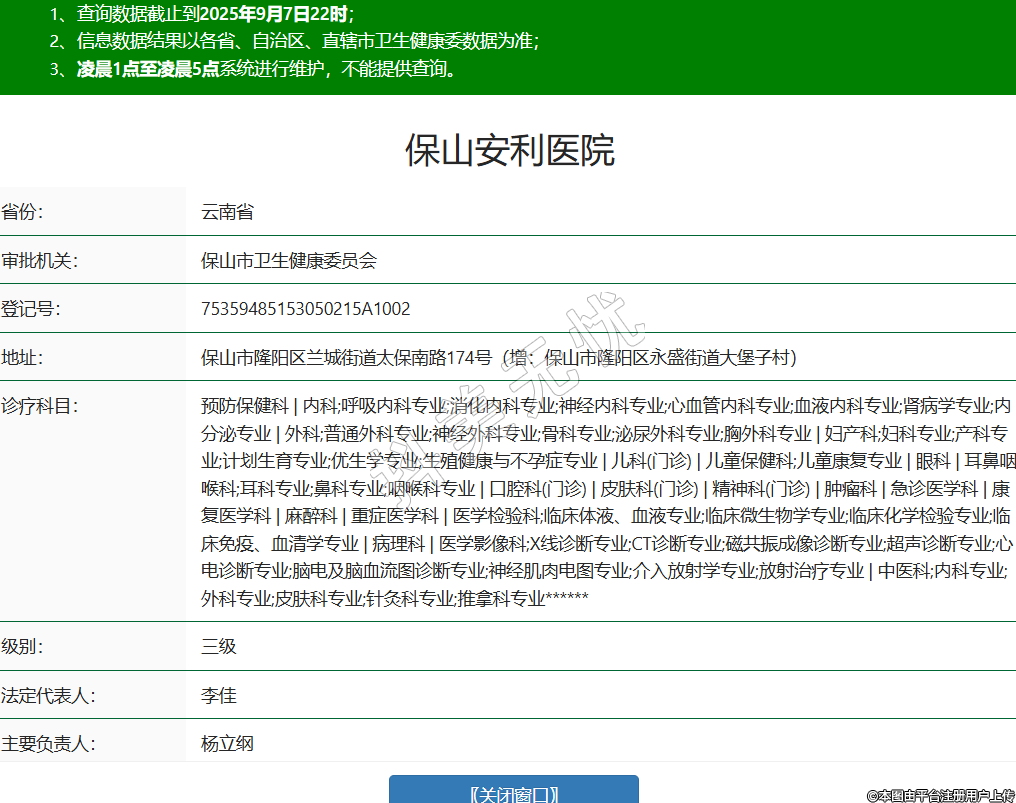Click the 审批机关 field label
This screenshot has width=1016, height=803.
pos(40,261)
